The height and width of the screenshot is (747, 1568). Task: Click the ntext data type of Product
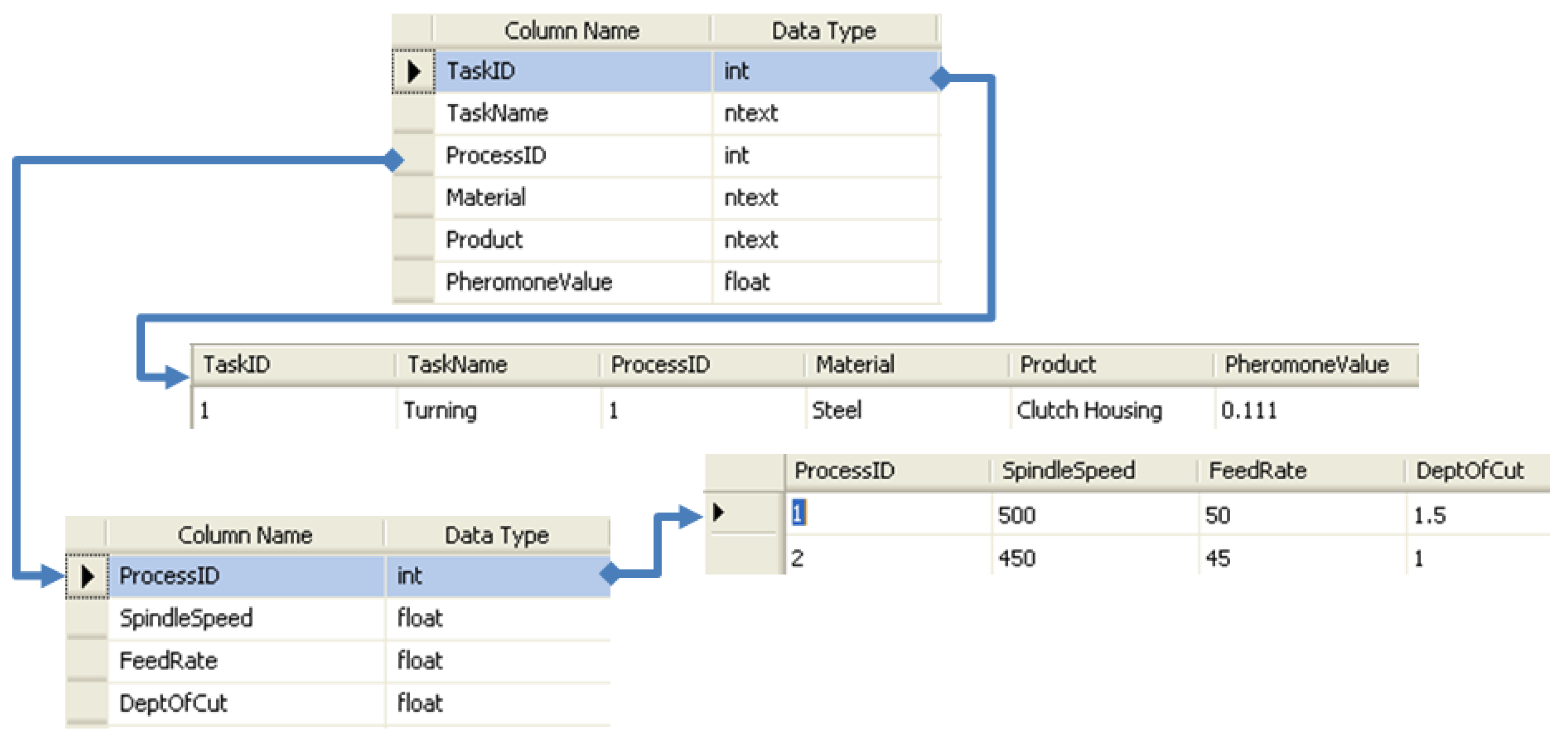pyautogui.click(x=750, y=240)
